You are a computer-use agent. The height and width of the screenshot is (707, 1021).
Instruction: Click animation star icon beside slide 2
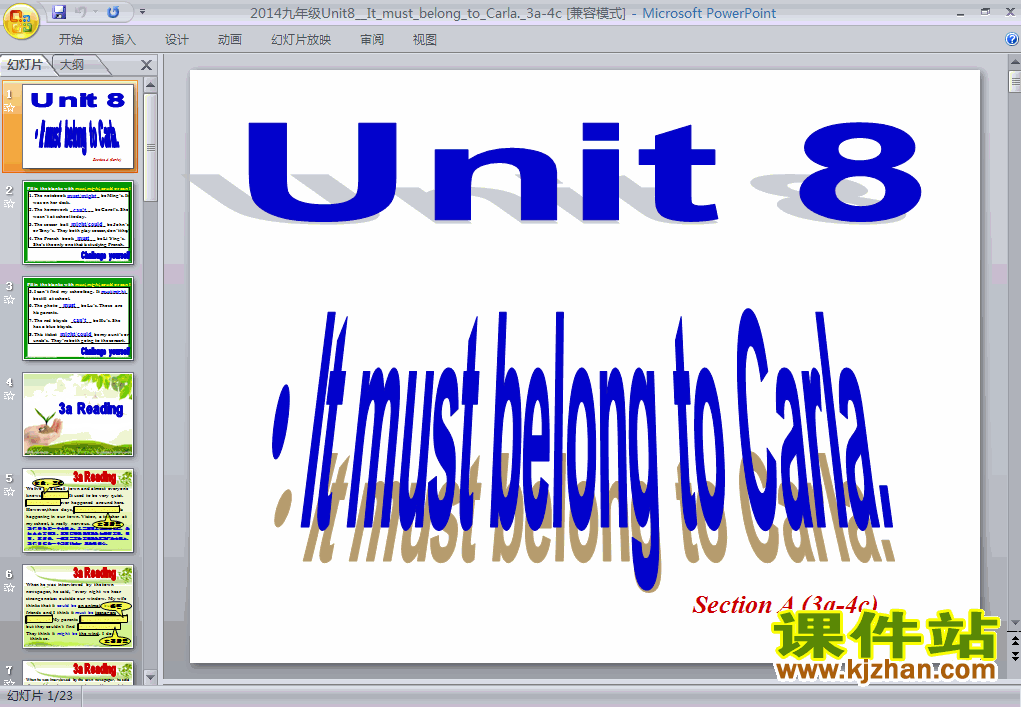point(9,204)
